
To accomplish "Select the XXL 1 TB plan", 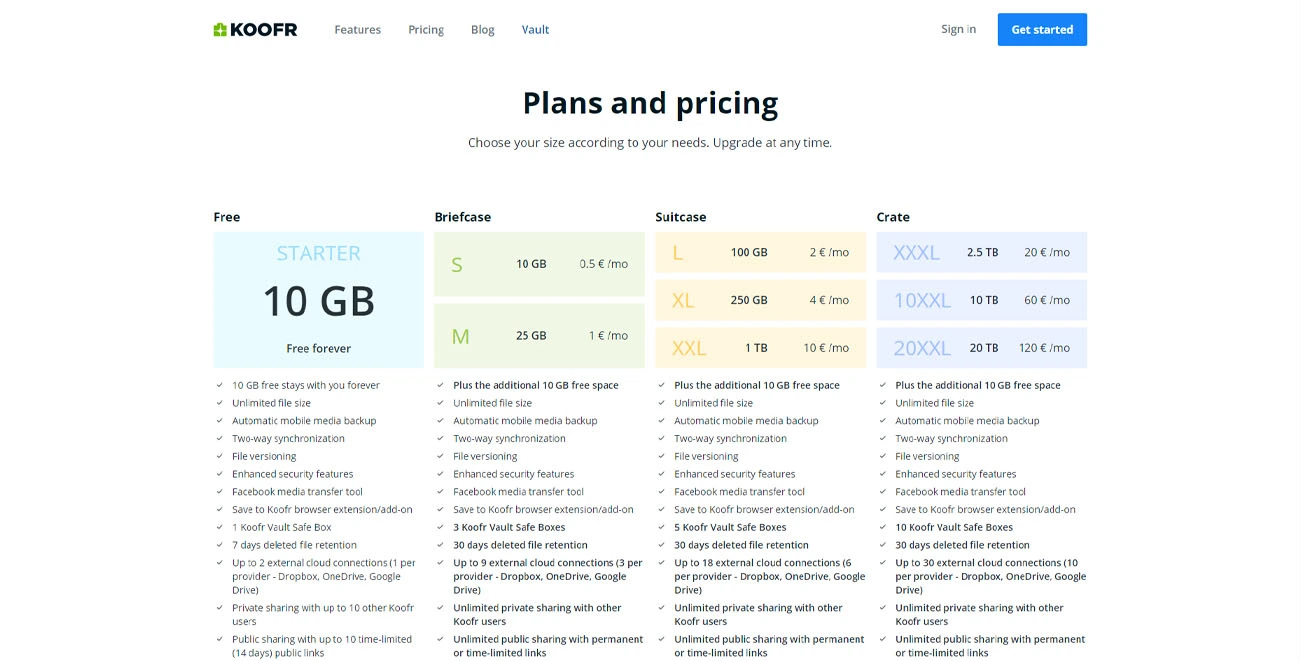I will click(760, 348).
